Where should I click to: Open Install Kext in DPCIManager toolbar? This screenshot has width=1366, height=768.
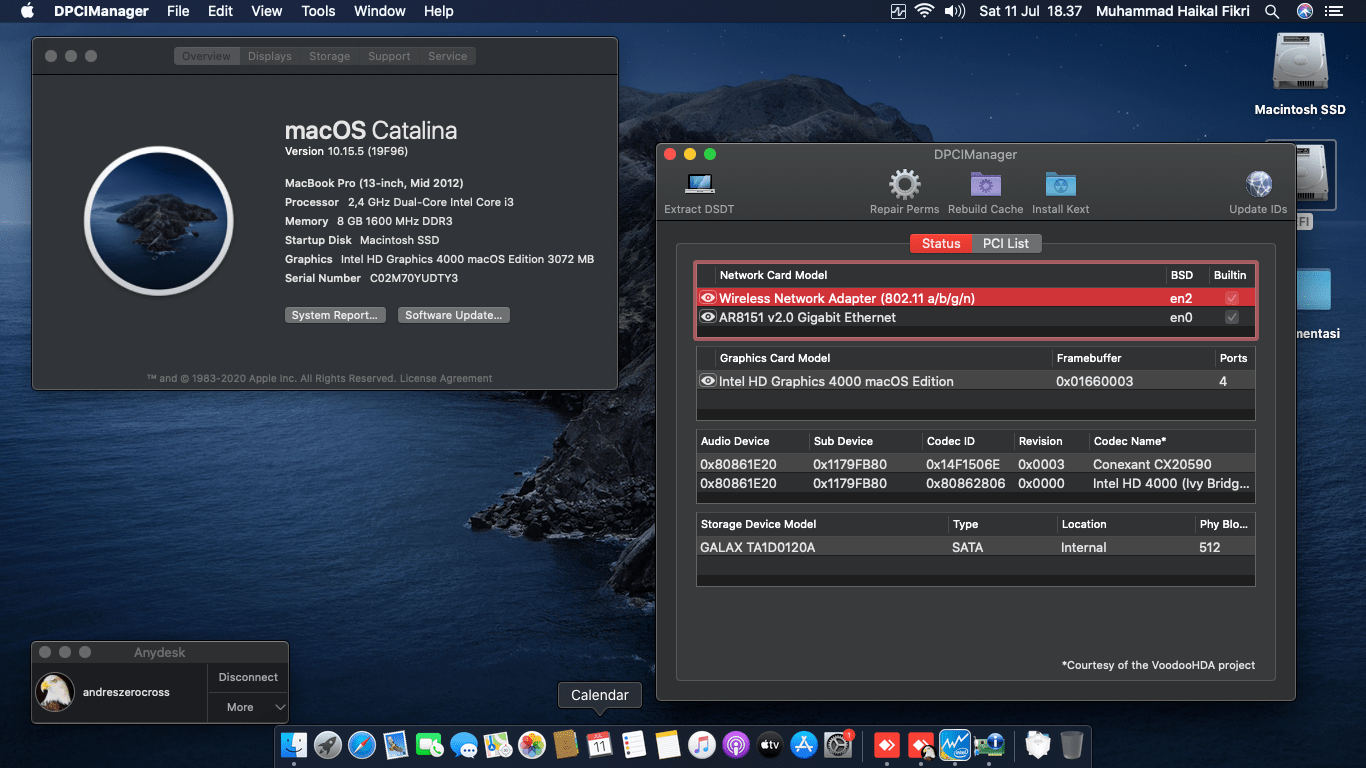pyautogui.click(x=1060, y=184)
